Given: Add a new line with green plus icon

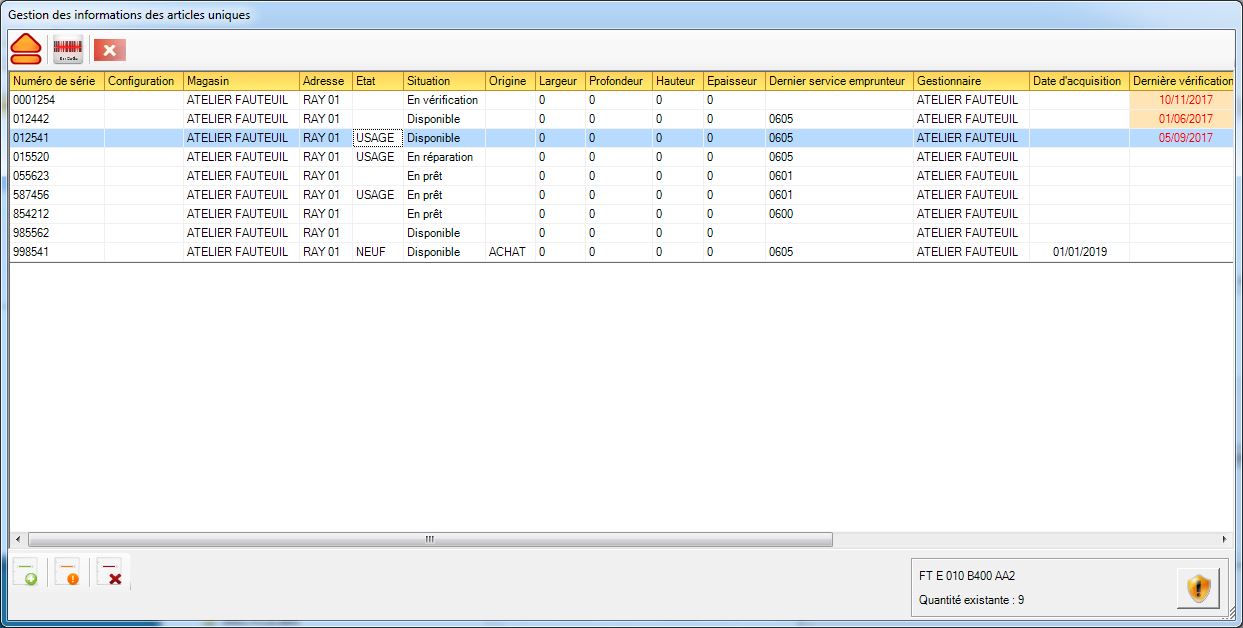Looking at the screenshot, I should point(26,573).
